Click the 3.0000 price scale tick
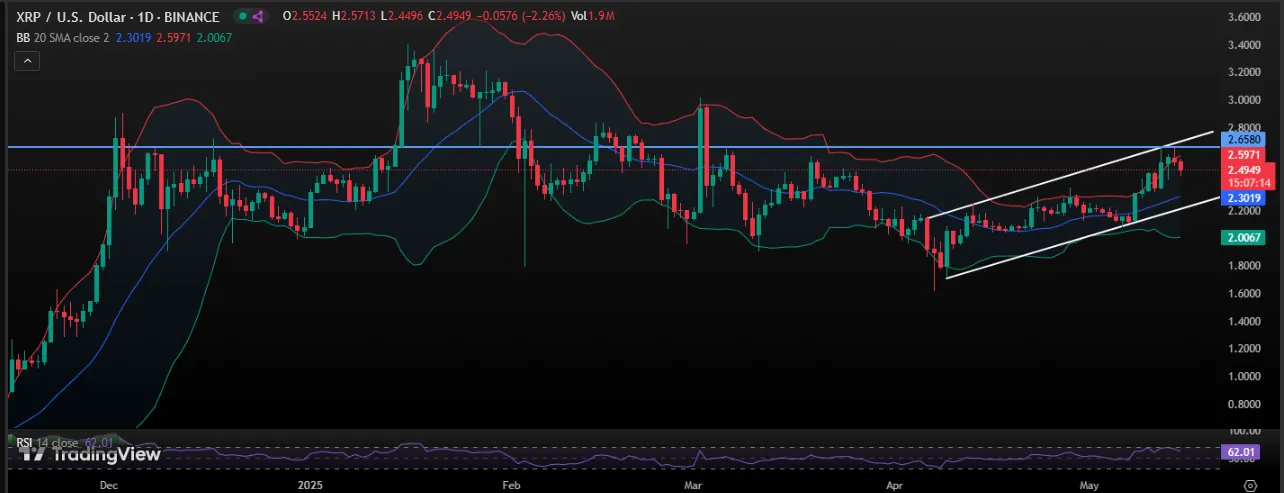The height and width of the screenshot is (493, 1284). [1243, 100]
